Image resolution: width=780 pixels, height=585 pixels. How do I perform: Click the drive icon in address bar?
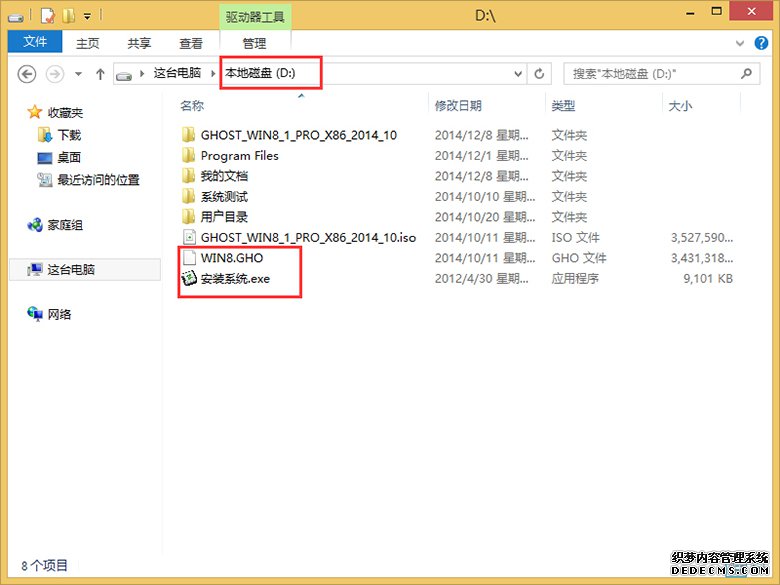(x=124, y=75)
